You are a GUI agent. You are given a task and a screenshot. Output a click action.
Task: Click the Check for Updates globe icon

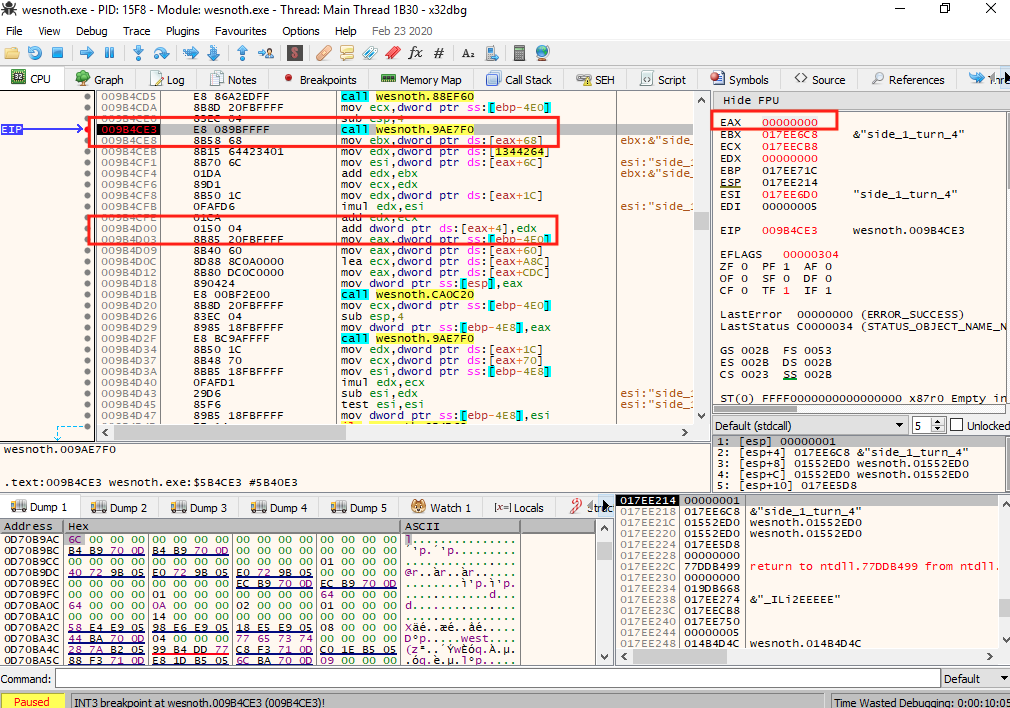pos(542,53)
